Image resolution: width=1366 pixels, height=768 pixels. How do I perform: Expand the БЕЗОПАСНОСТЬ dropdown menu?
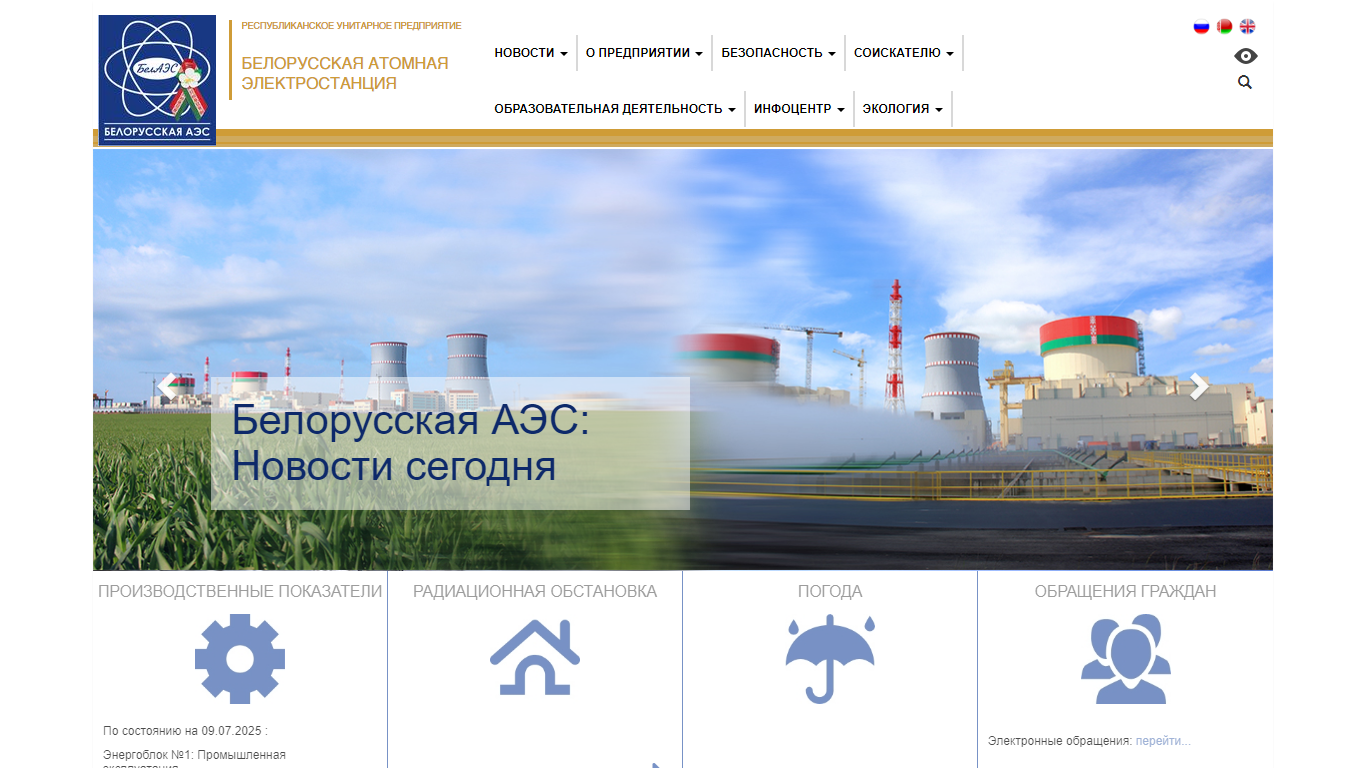(778, 53)
